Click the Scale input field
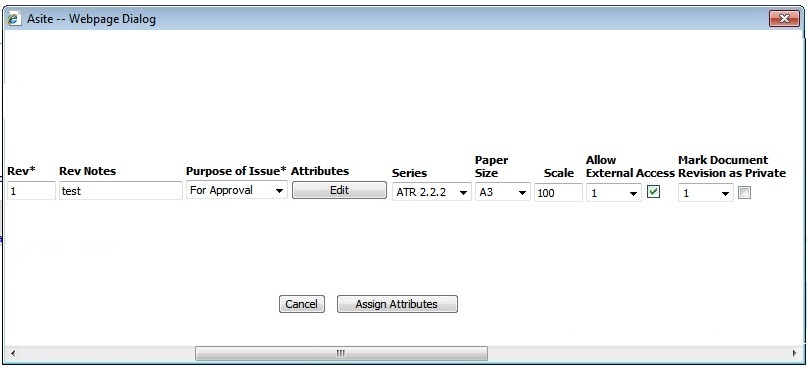 558,193
